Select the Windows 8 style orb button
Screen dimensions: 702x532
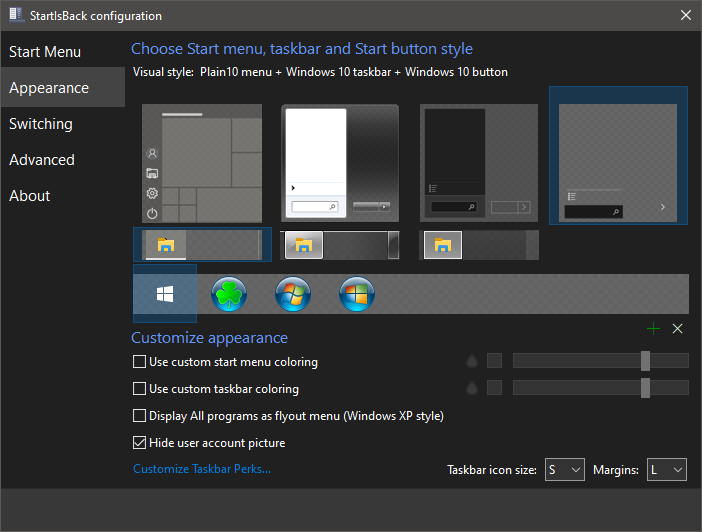pyautogui.click(x=357, y=294)
